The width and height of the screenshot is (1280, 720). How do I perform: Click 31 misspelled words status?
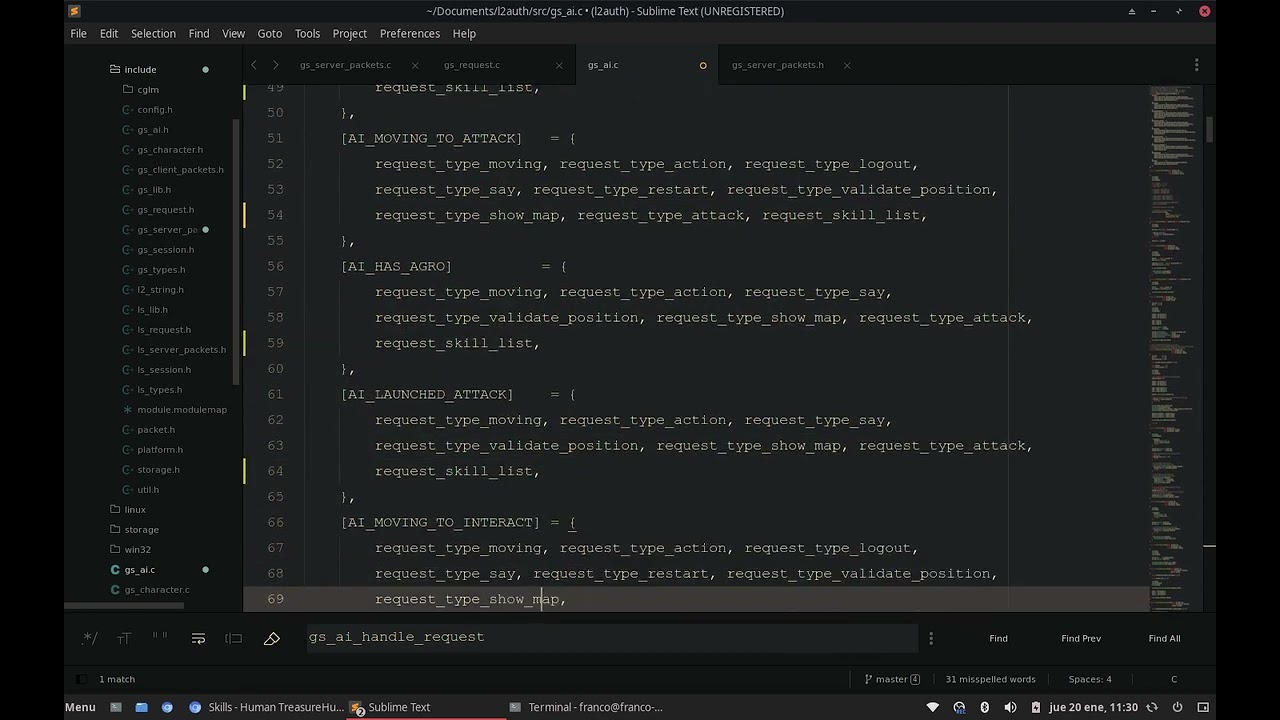(x=990, y=679)
